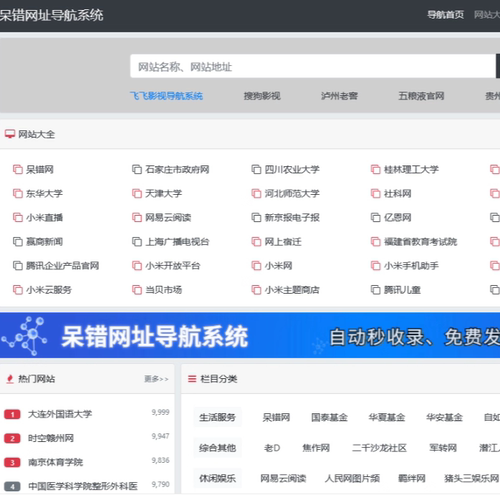Click 更多>> in the hot sites panel
This screenshot has height=500, width=500.
pyautogui.click(x=156, y=379)
